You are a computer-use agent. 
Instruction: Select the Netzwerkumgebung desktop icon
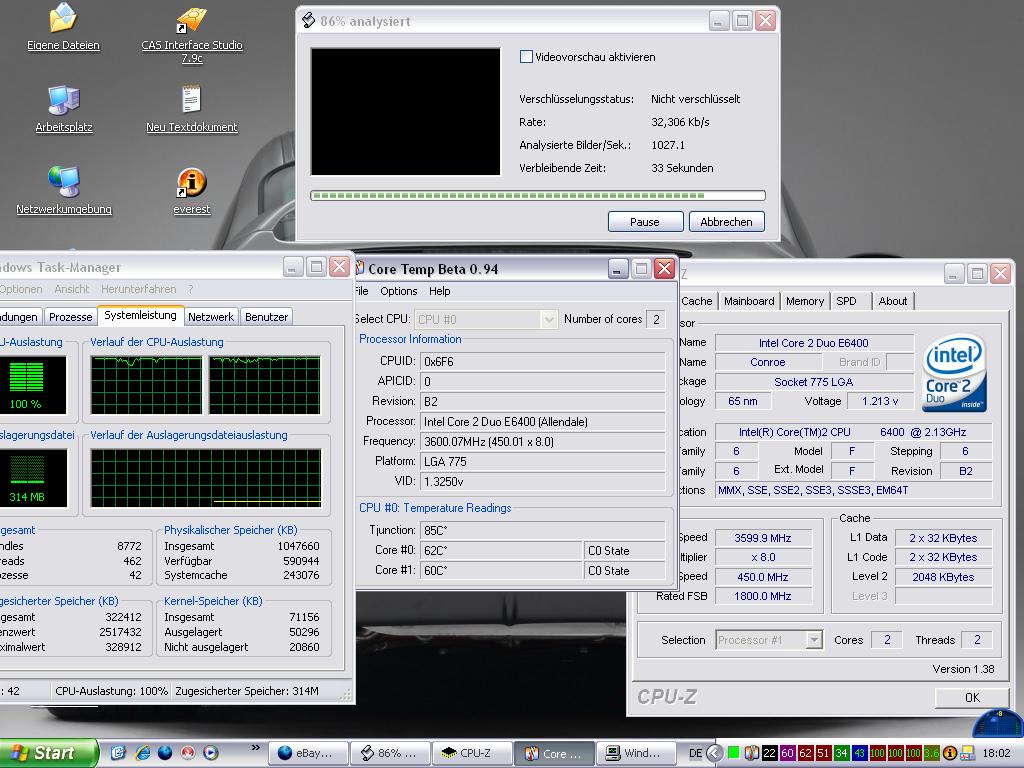63,191
